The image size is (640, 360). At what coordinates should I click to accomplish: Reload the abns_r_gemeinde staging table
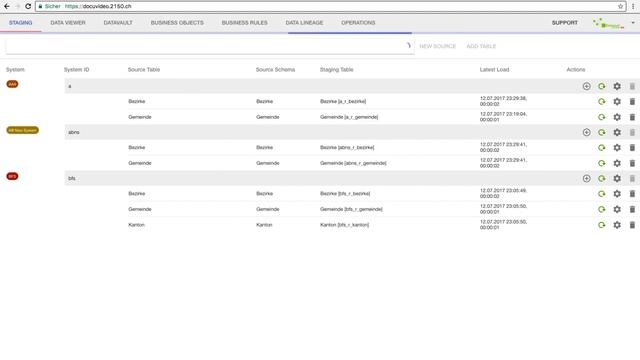pos(602,163)
